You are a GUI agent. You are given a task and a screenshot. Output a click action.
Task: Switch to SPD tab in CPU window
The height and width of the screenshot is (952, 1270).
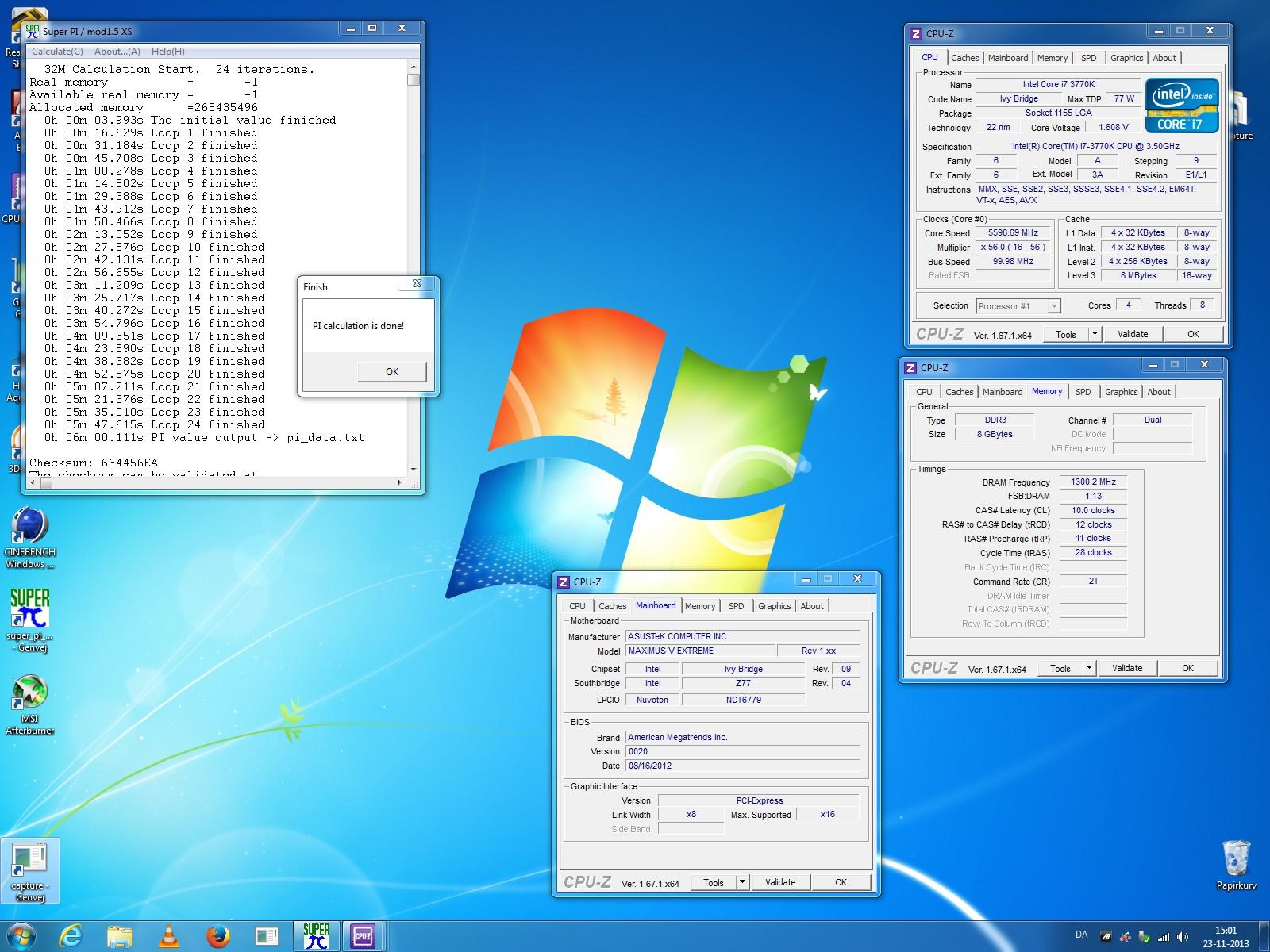point(1088,58)
